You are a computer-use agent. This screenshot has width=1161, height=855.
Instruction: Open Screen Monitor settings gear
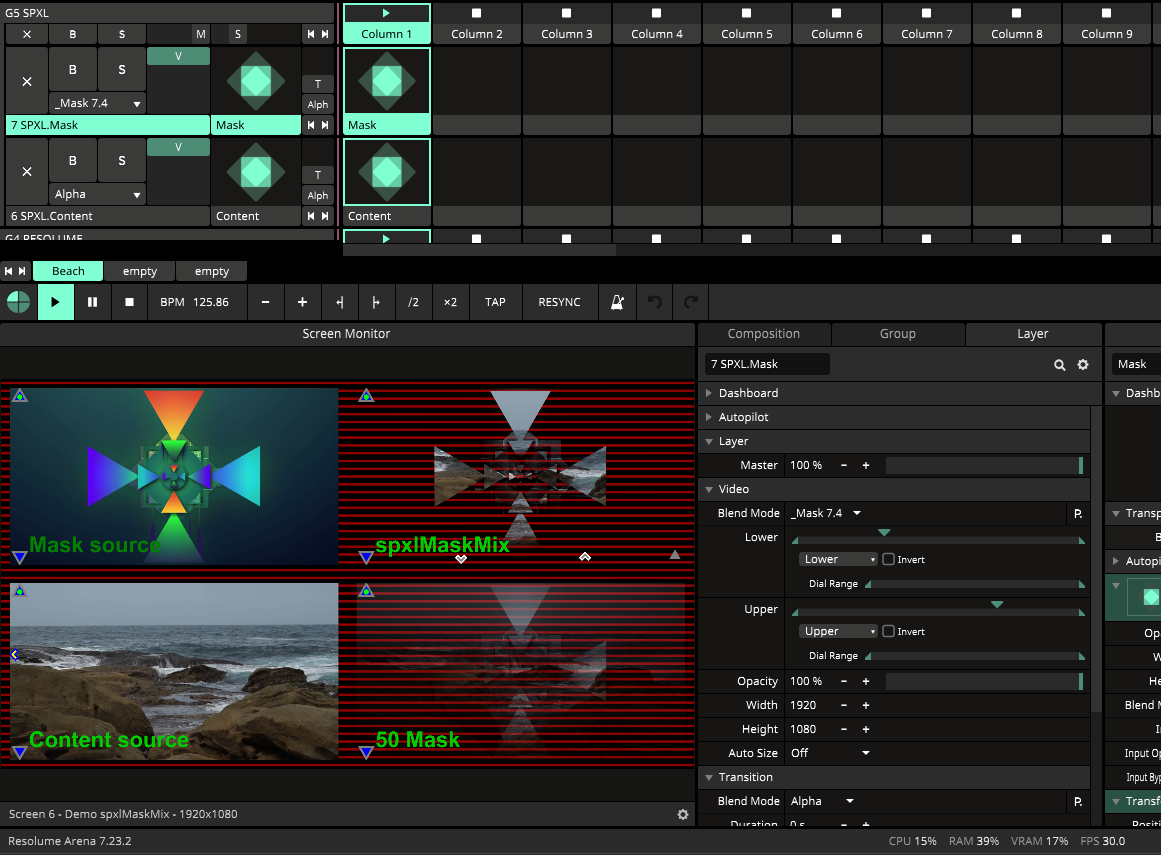[683, 814]
